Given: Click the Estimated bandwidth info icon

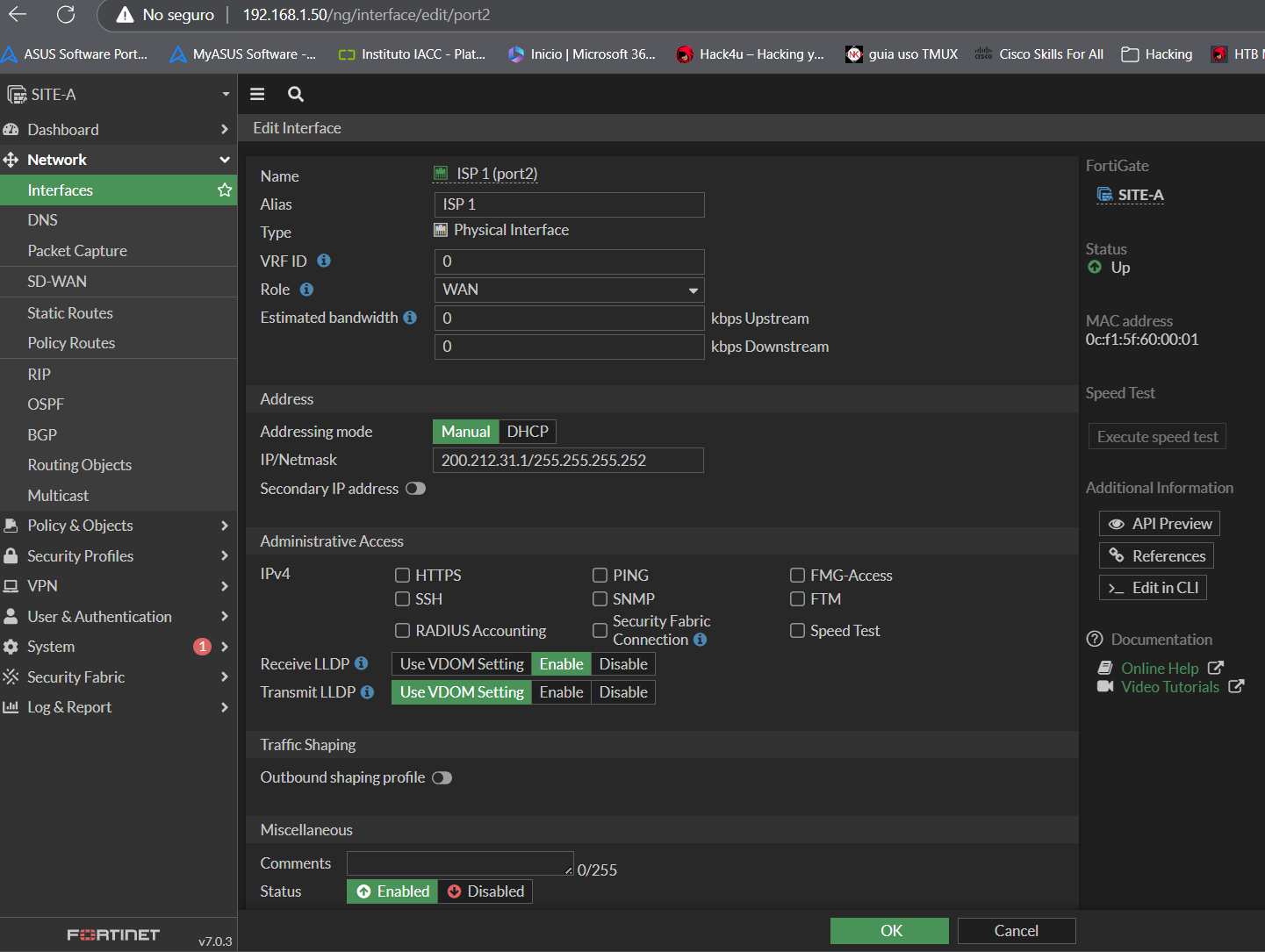Looking at the screenshot, I should pos(410,318).
